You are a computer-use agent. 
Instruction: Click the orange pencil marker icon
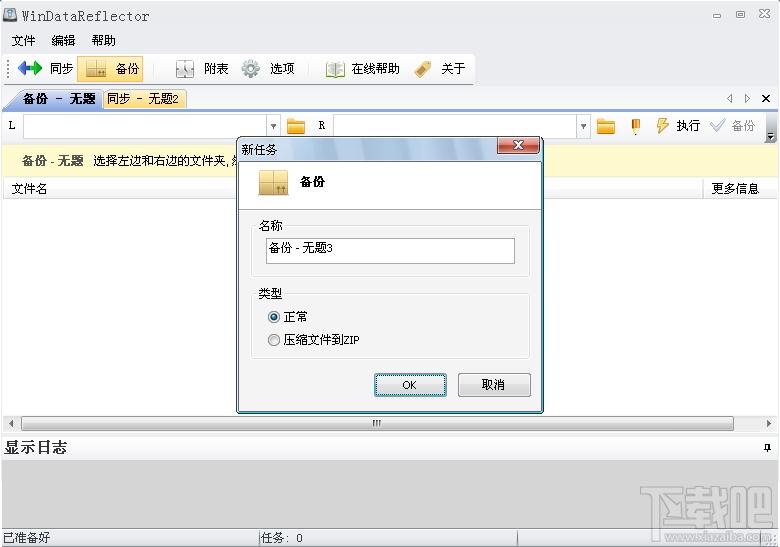pos(635,126)
